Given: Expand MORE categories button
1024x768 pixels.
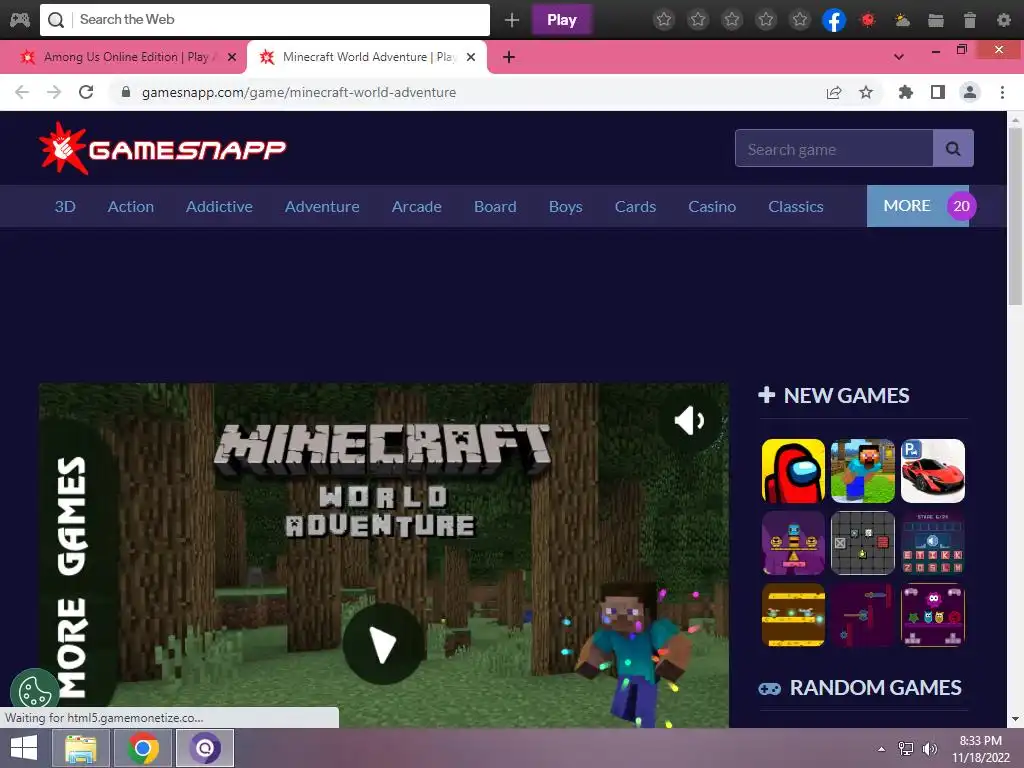Looking at the screenshot, I should pyautogui.click(x=918, y=206).
